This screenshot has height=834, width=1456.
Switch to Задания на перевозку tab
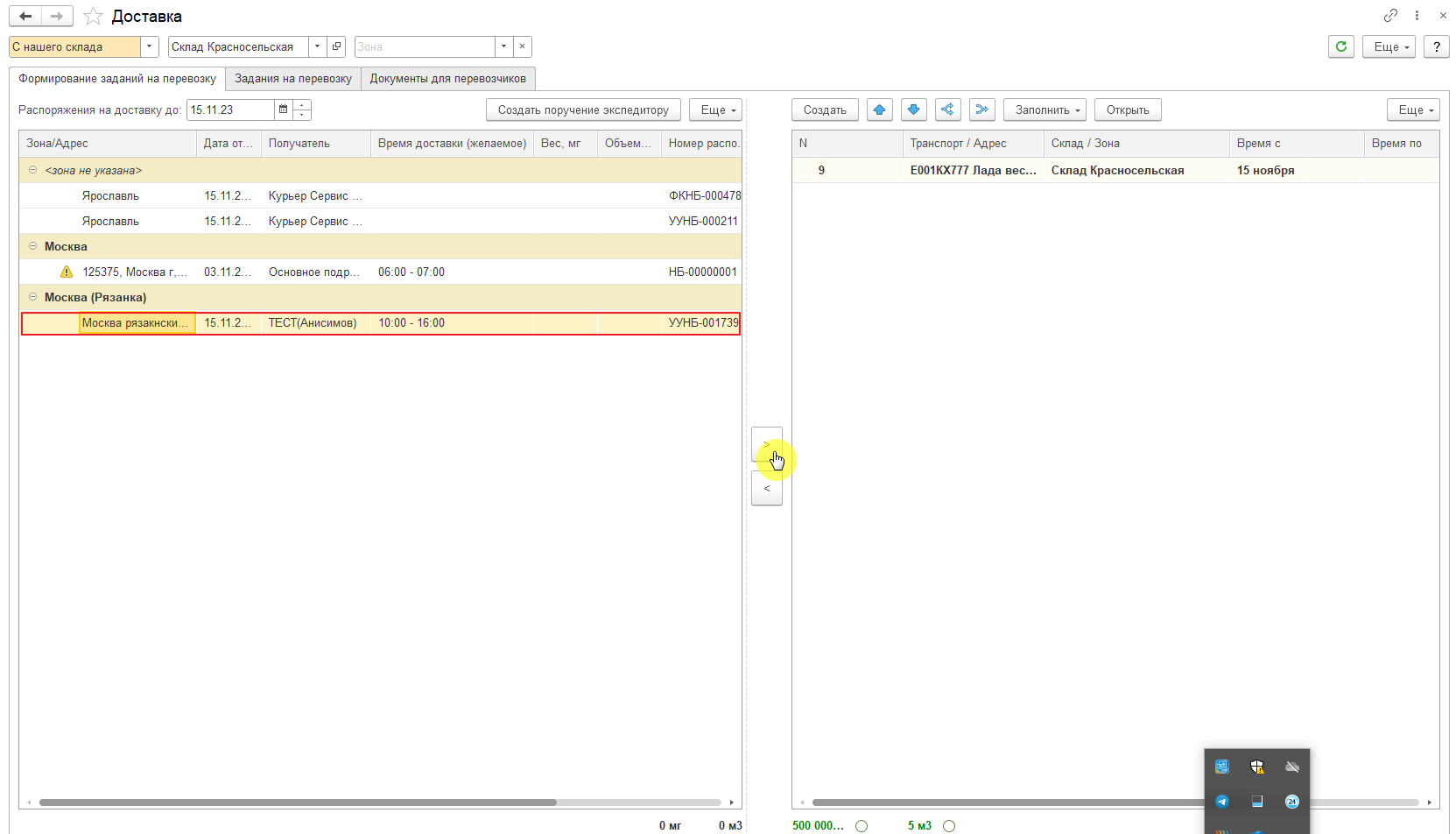coord(293,79)
